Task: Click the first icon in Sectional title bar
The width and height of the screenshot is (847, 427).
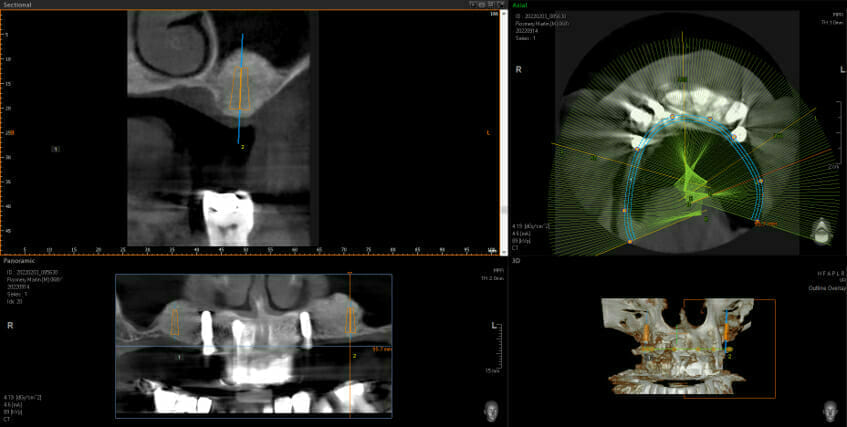Action: (473, 5)
